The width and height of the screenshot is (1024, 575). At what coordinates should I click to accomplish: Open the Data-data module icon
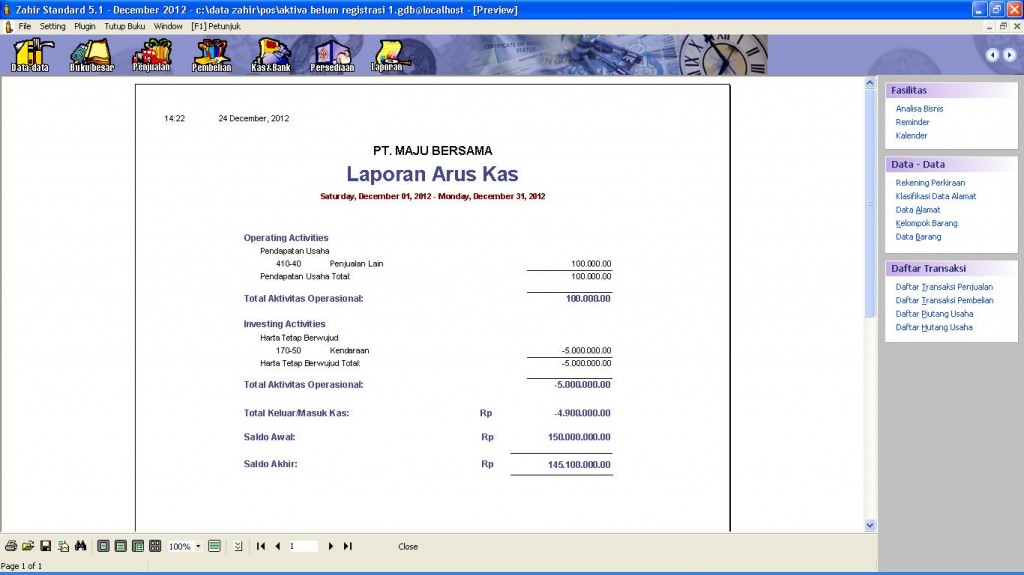click(x=30, y=55)
